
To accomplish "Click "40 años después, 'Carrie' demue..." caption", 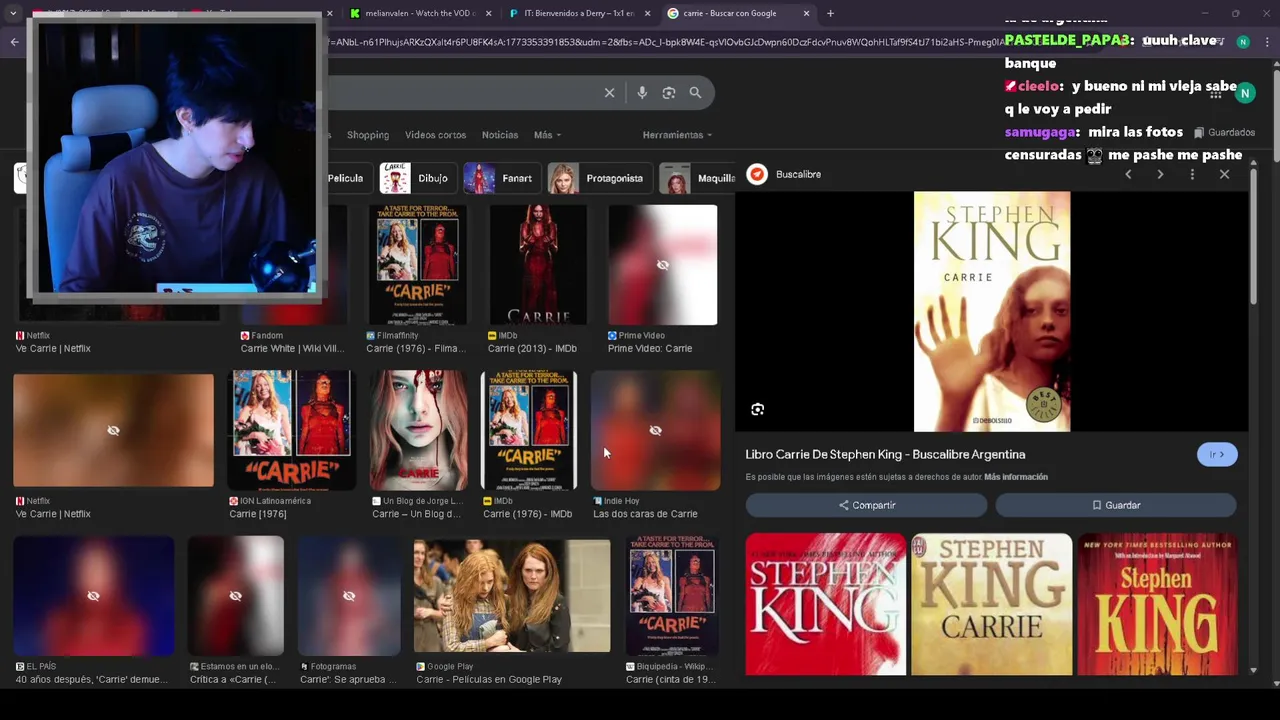I will (91, 680).
